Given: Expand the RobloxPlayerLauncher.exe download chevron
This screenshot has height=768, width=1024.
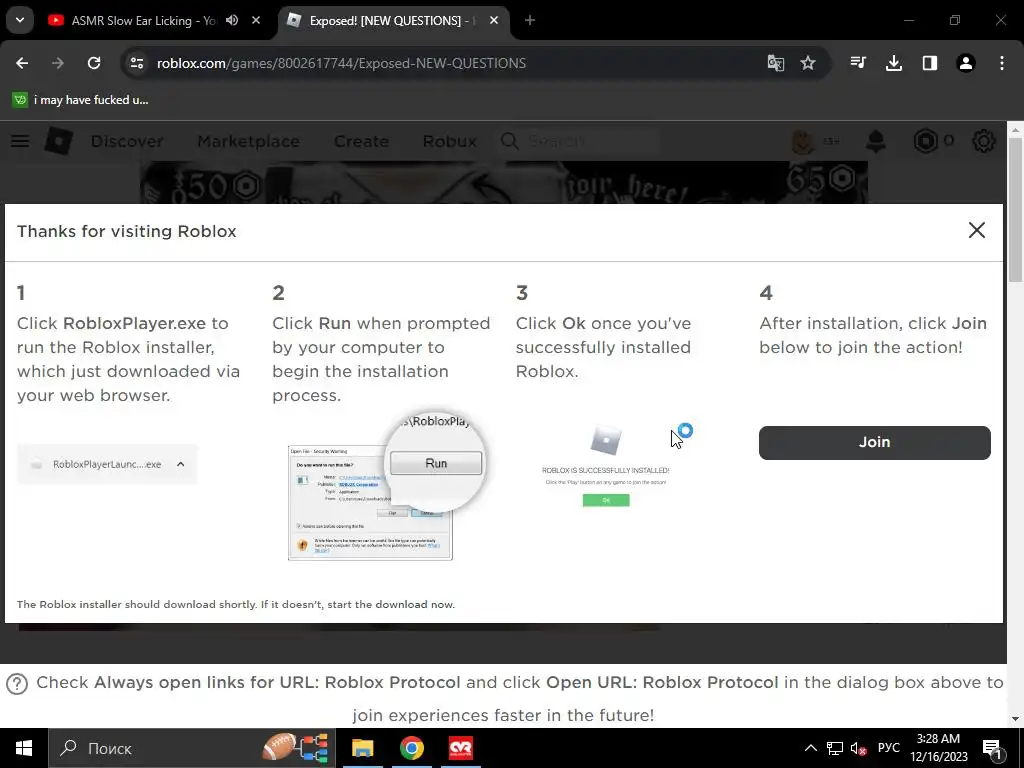Looking at the screenshot, I should point(181,464).
